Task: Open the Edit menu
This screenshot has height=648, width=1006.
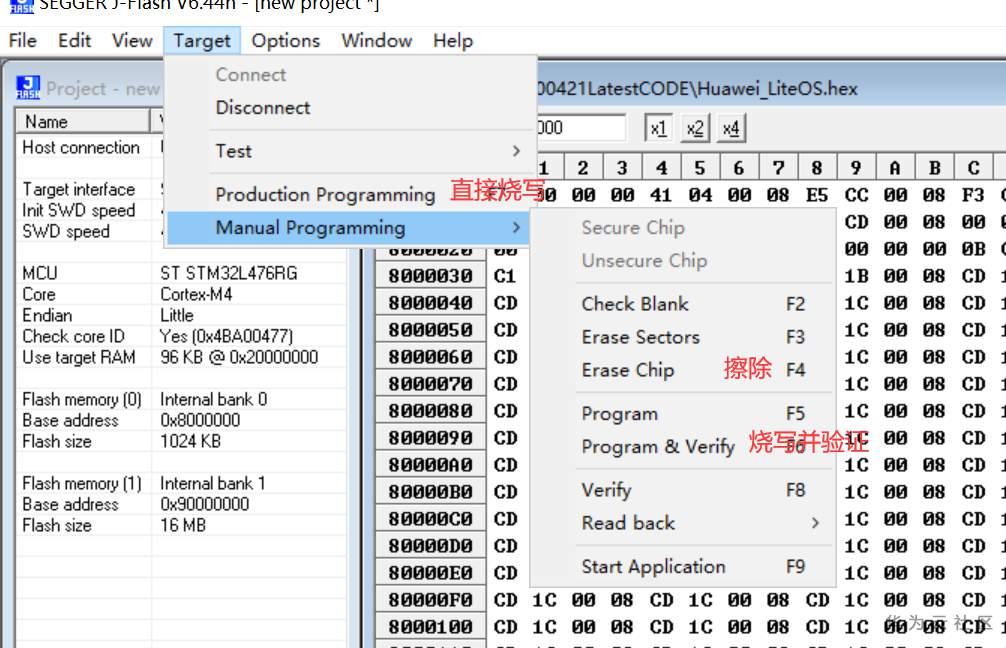Action: click(74, 40)
